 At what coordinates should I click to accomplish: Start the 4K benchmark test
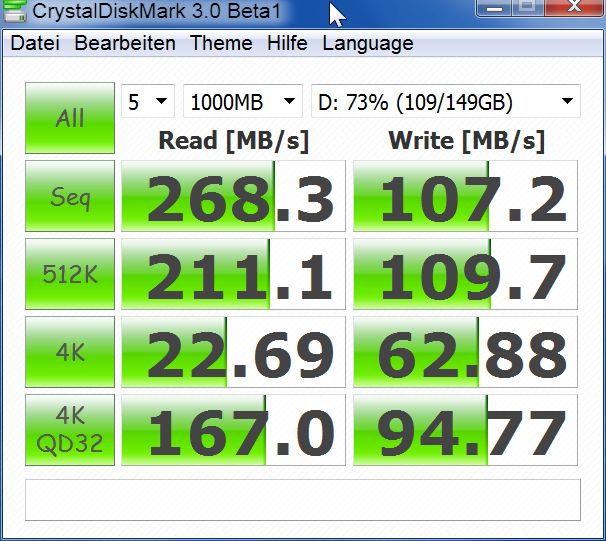point(70,352)
